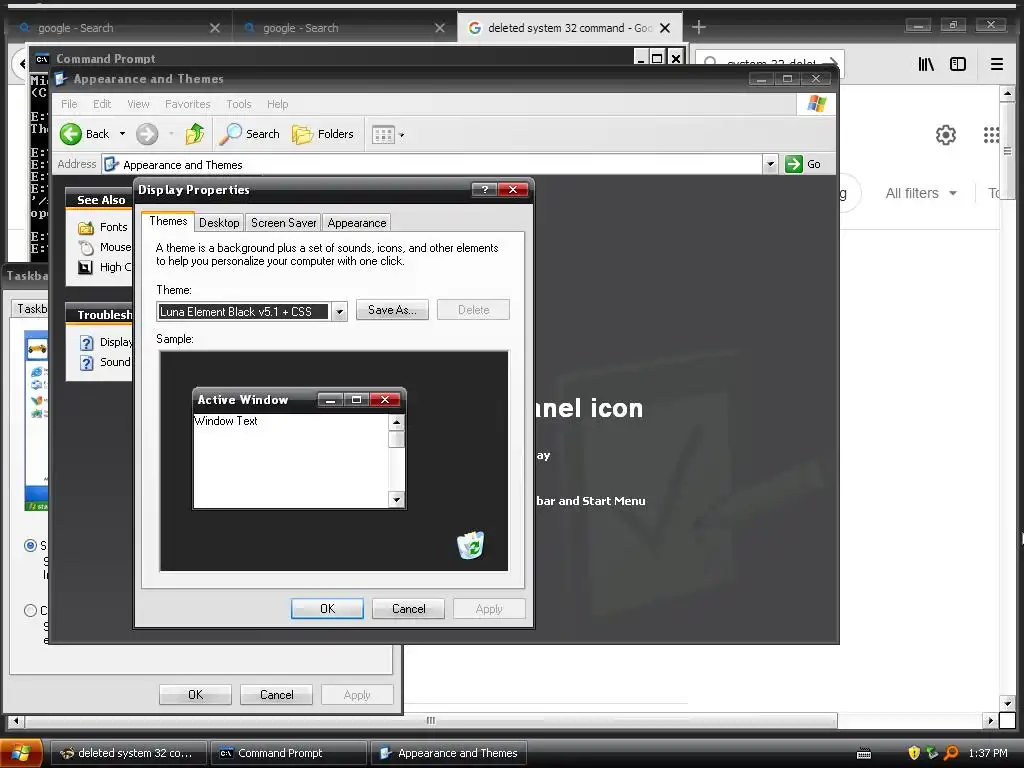Click Cancel in Display Properties
Image resolution: width=1024 pixels, height=768 pixels.
(x=408, y=609)
